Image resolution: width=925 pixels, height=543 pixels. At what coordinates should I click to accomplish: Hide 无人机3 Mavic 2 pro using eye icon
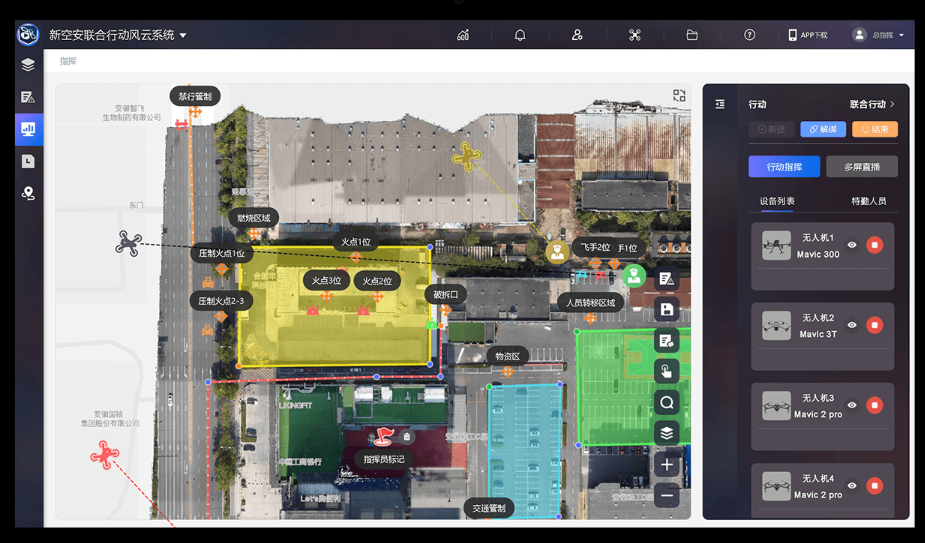point(852,405)
